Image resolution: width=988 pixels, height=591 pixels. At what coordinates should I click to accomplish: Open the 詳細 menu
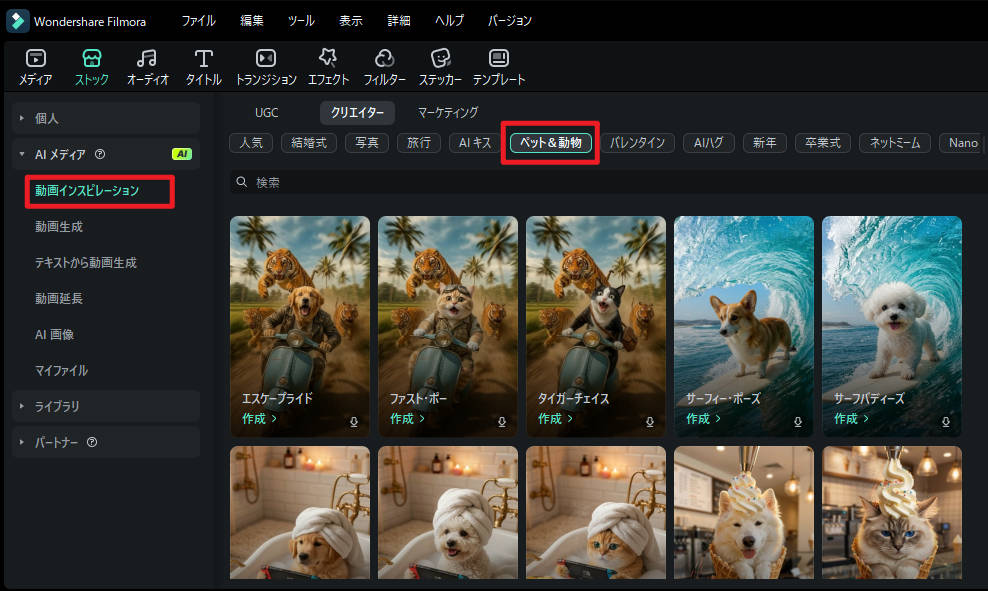(x=399, y=21)
